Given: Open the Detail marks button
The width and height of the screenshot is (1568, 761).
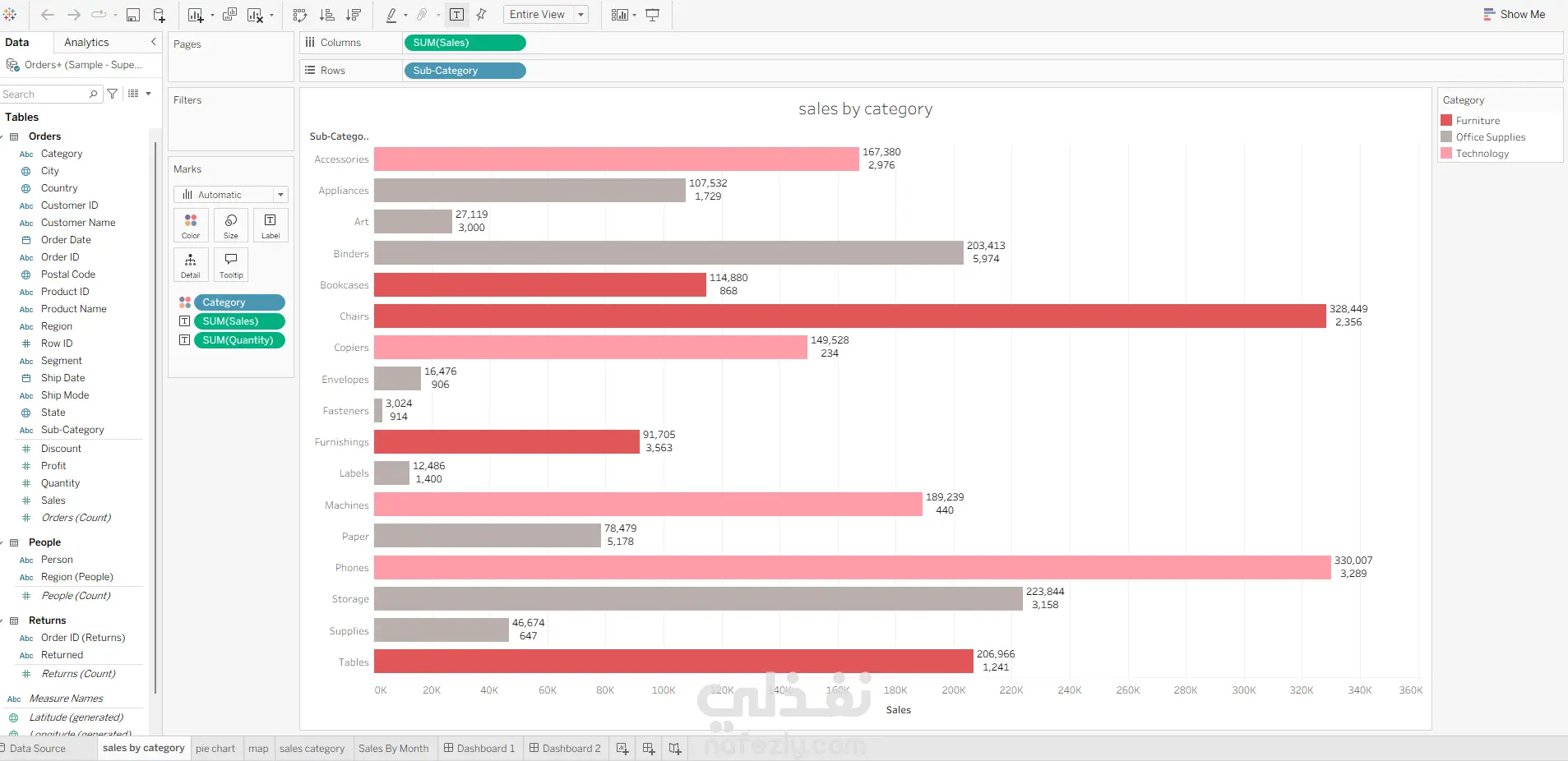Looking at the screenshot, I should tap(191, 265).
